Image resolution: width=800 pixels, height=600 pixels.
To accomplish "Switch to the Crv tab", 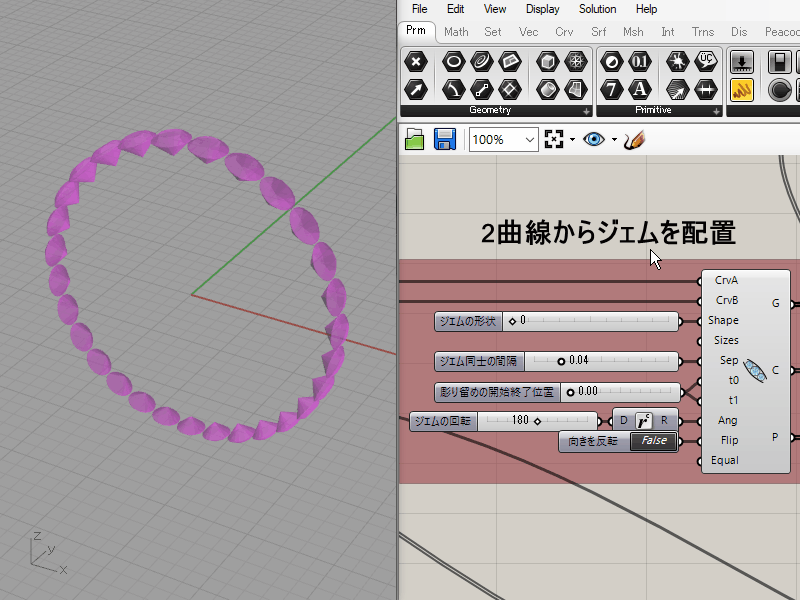I will click(565, 32).
